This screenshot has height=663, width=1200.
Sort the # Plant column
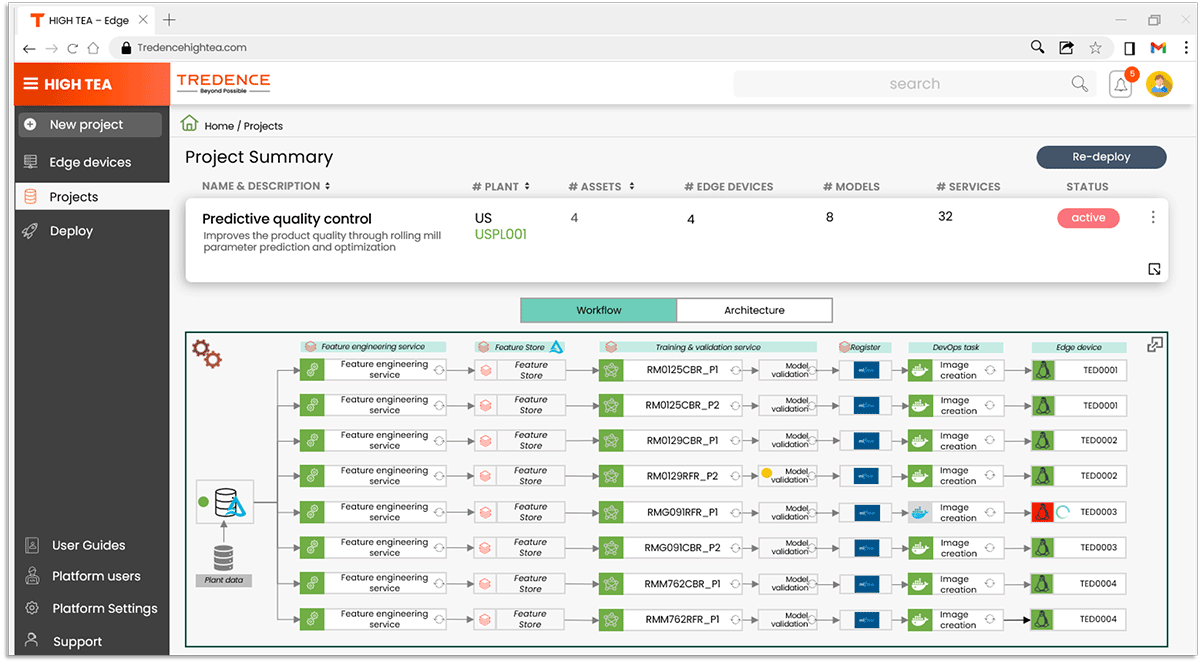click(527, 186)
